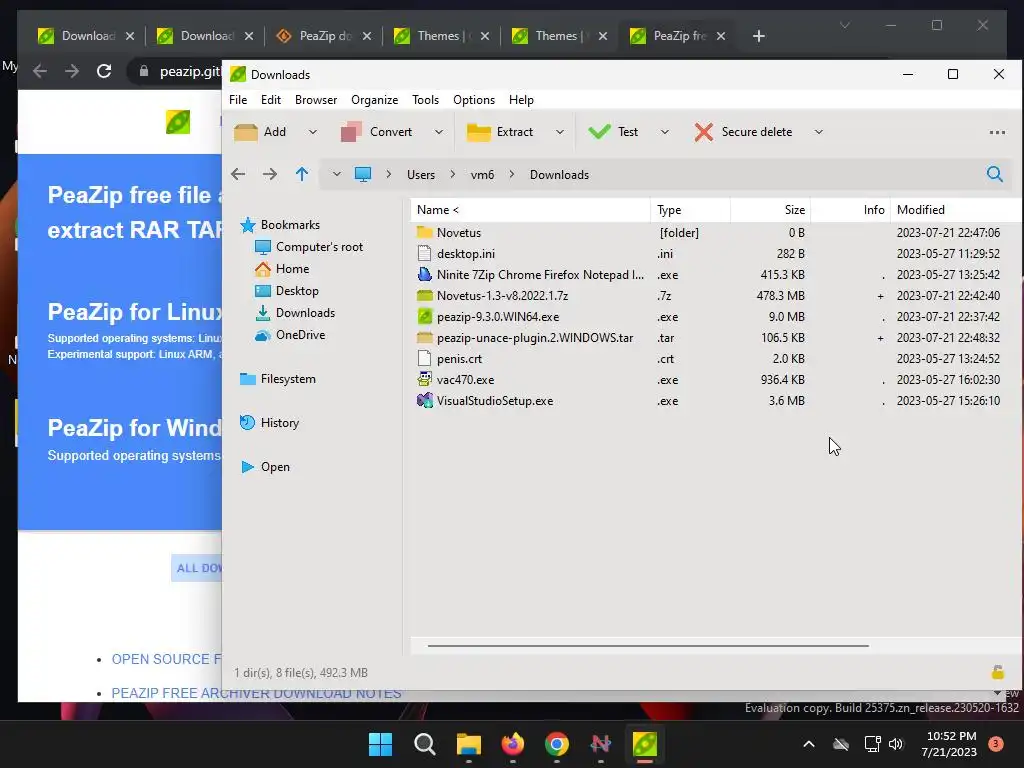The height and width of the screenshot is (768, 1024).
Task: Click the Extract folder icon
Action: (x=479, y=132)
